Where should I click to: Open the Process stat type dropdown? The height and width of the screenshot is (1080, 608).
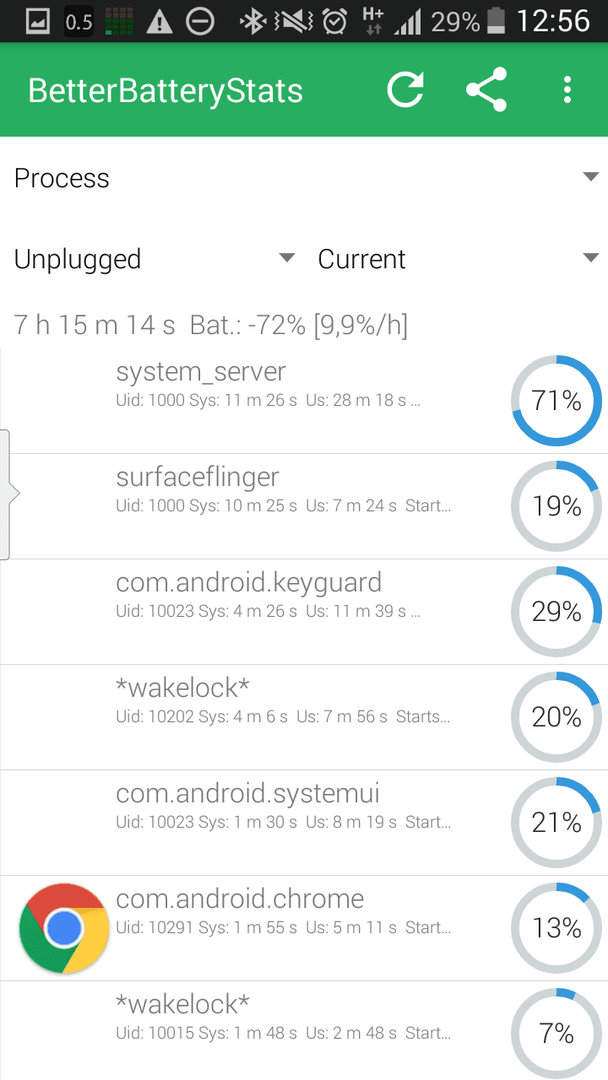(x=304, y=178)
